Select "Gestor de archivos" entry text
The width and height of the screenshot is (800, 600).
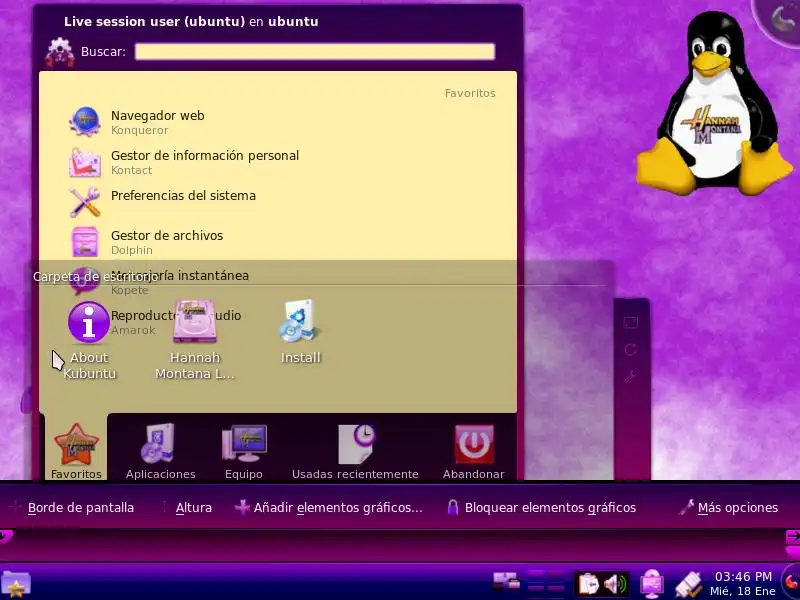coord(167,235)
